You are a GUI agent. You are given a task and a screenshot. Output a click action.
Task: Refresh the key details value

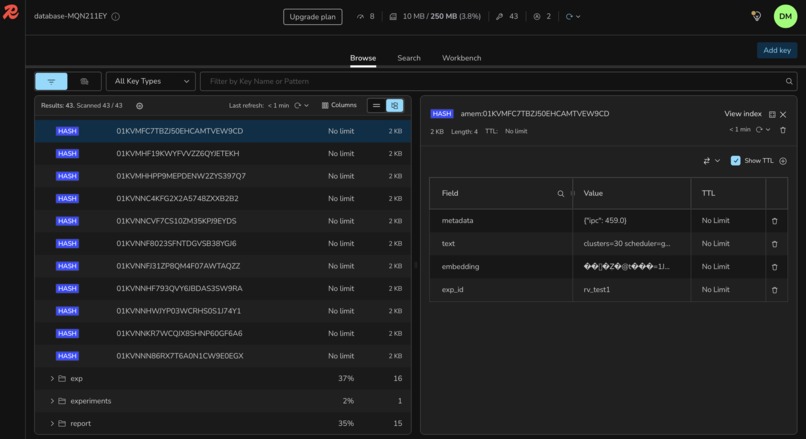[x=759, y=130]
